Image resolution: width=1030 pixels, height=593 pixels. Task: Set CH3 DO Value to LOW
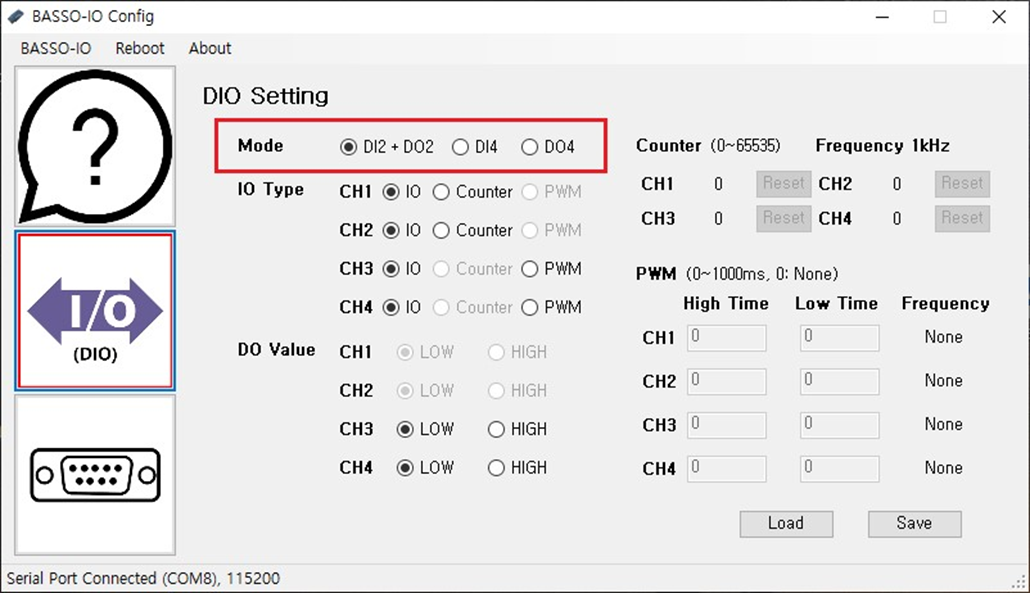(x=425, y=429)
